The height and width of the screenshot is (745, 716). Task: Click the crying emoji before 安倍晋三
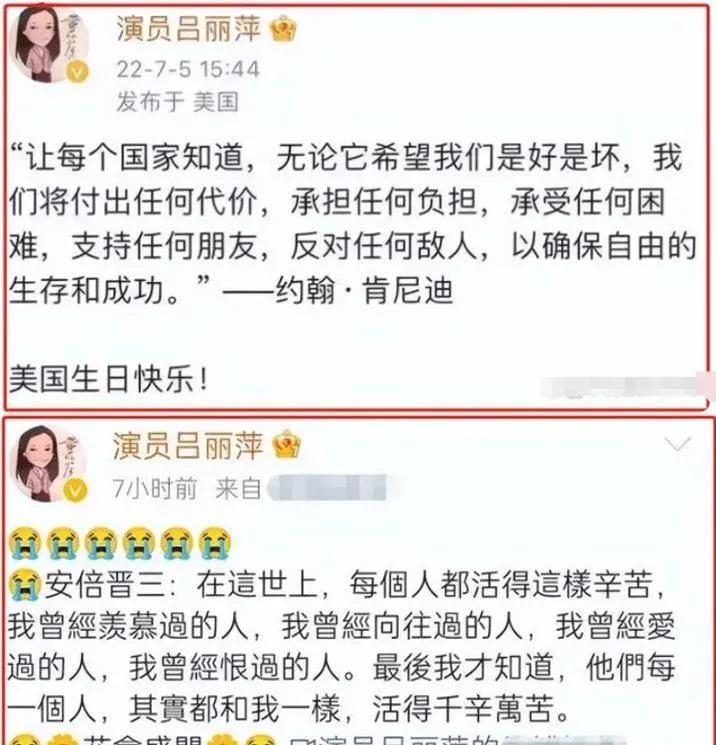pos(25,585)
